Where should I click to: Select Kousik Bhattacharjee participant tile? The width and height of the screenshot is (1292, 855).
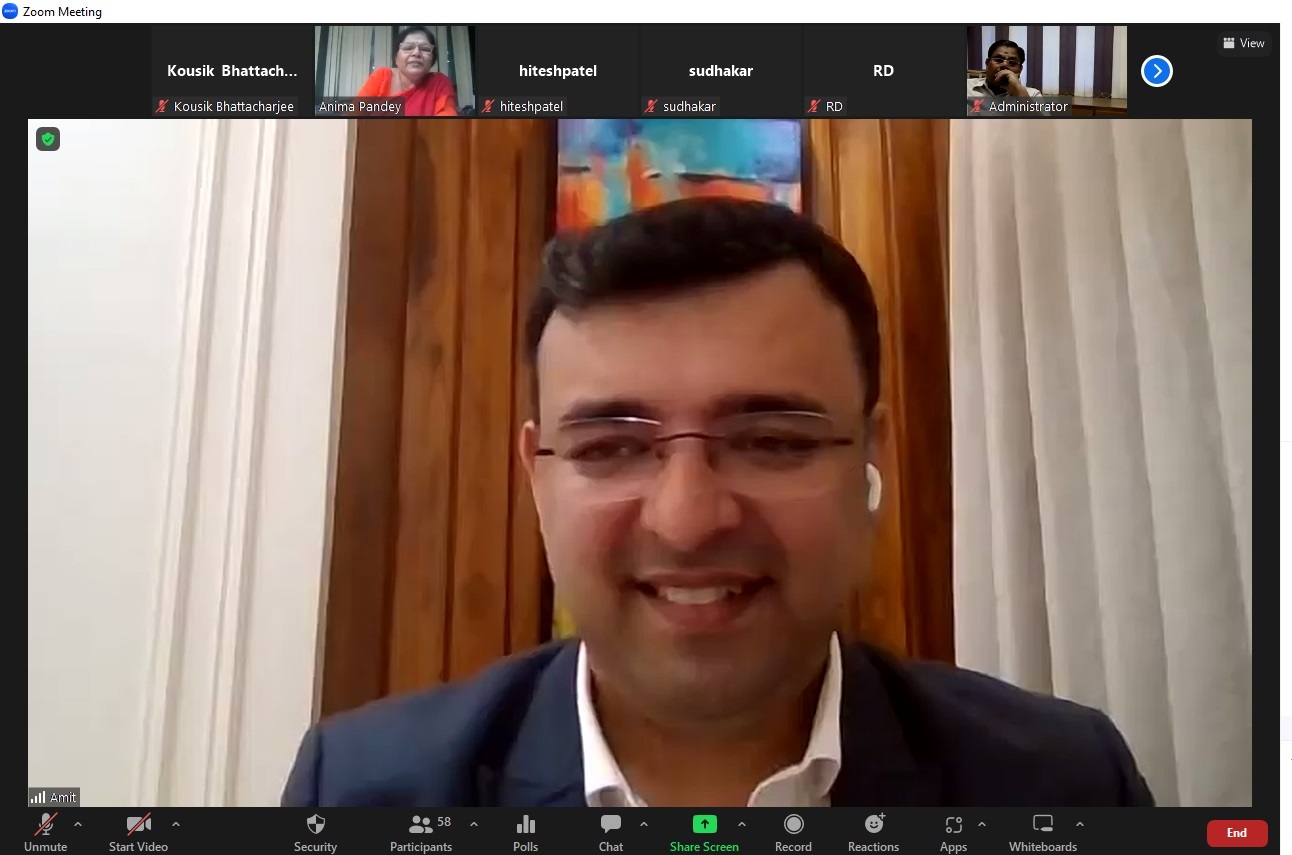pyautogui.click(x=233, y=71)
